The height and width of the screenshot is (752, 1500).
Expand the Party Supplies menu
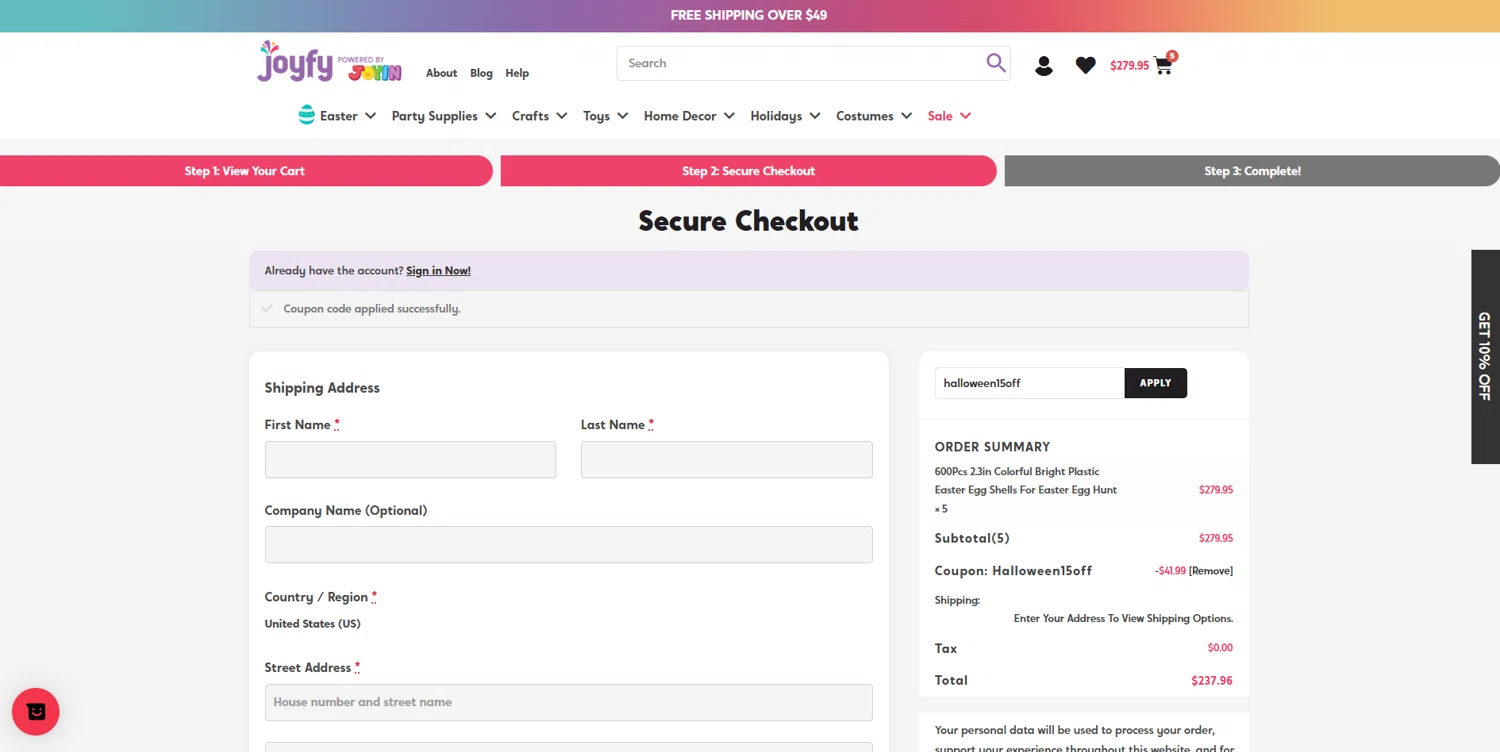pos(444,116)
